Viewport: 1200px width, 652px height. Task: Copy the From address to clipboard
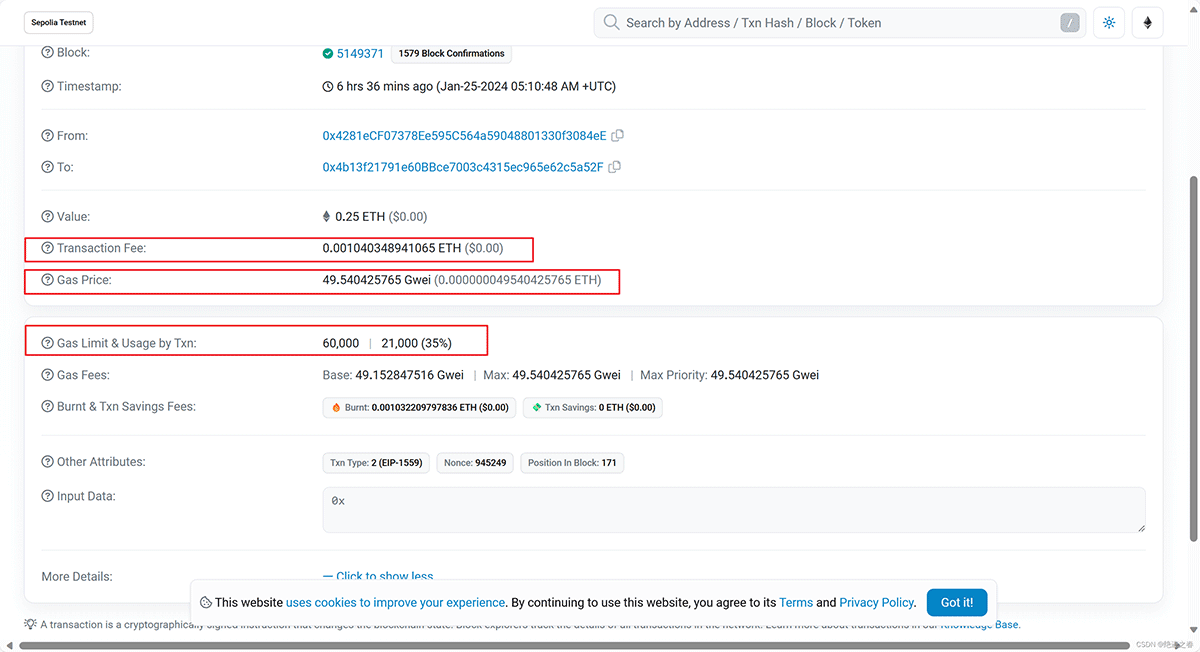click(x=618, y=136)
